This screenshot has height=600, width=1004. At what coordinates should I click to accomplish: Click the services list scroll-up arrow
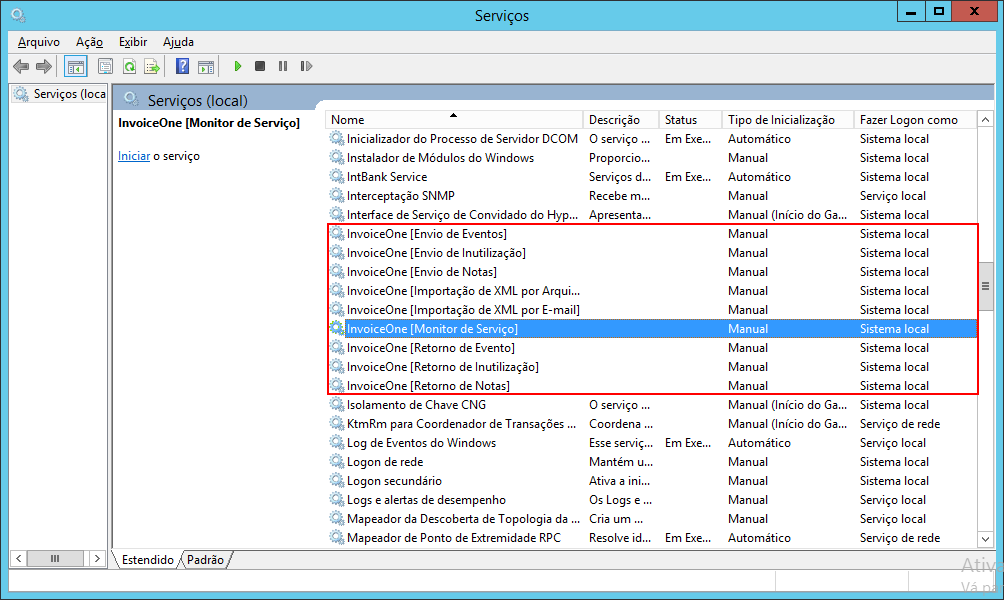pyautogui.click(x=985, y=120)
